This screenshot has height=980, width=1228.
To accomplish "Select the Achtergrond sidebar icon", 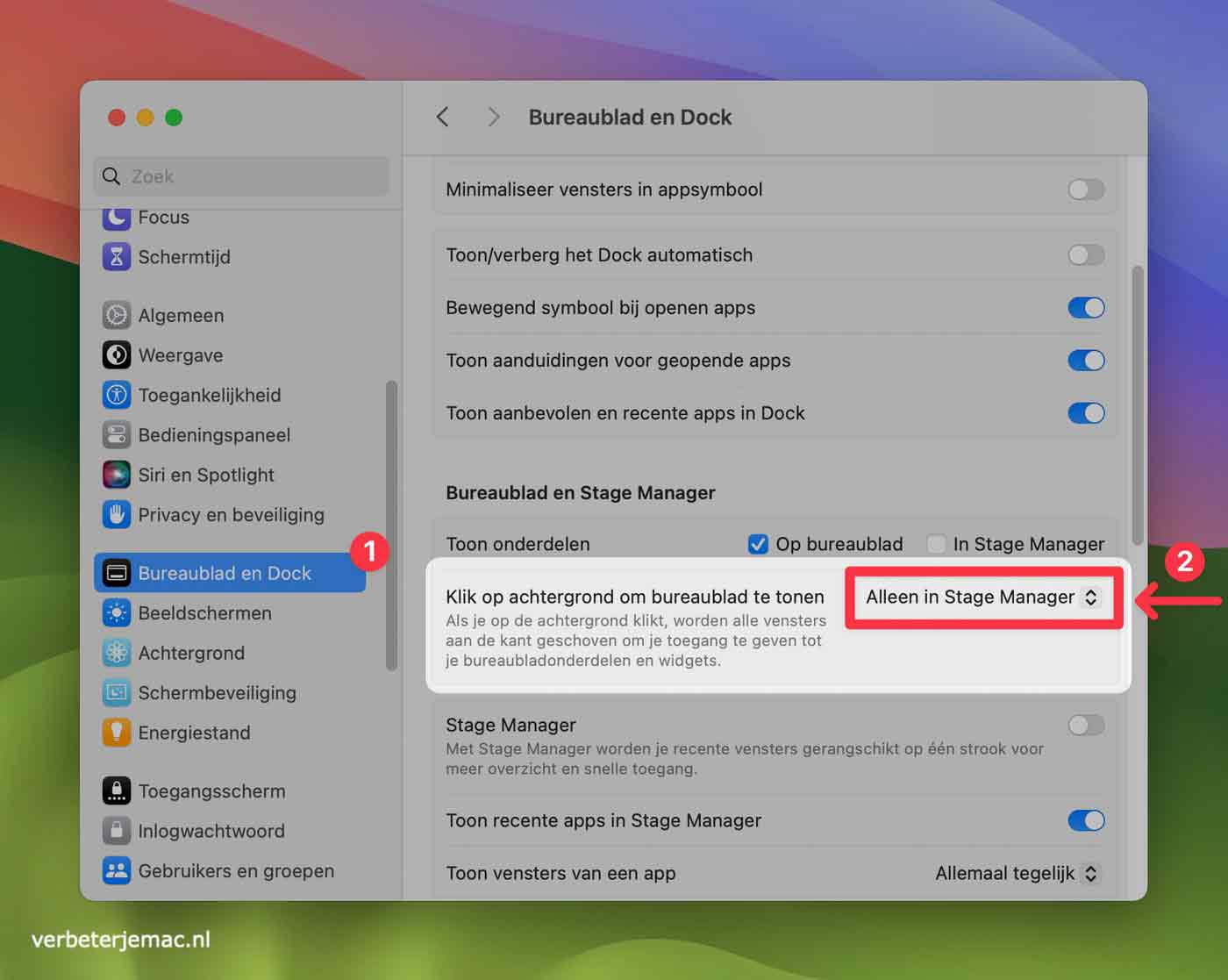I will [117, 653].
